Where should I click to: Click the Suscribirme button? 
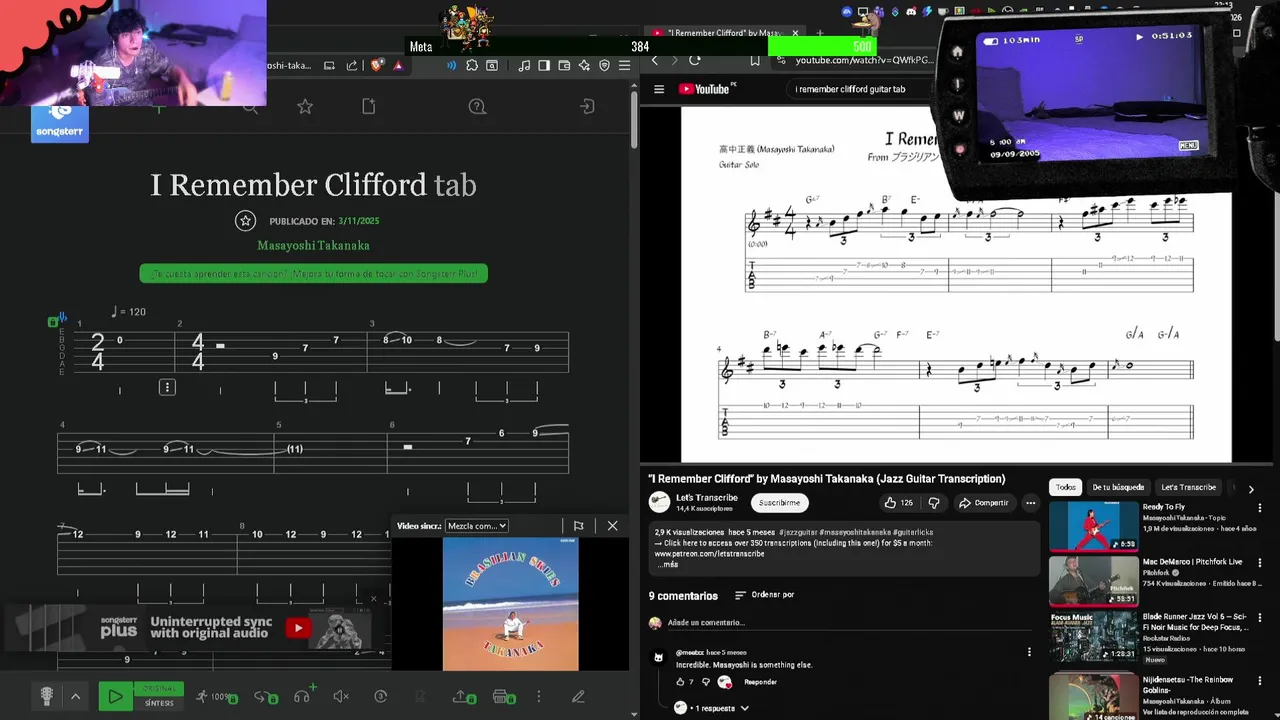tap(779, 503)
